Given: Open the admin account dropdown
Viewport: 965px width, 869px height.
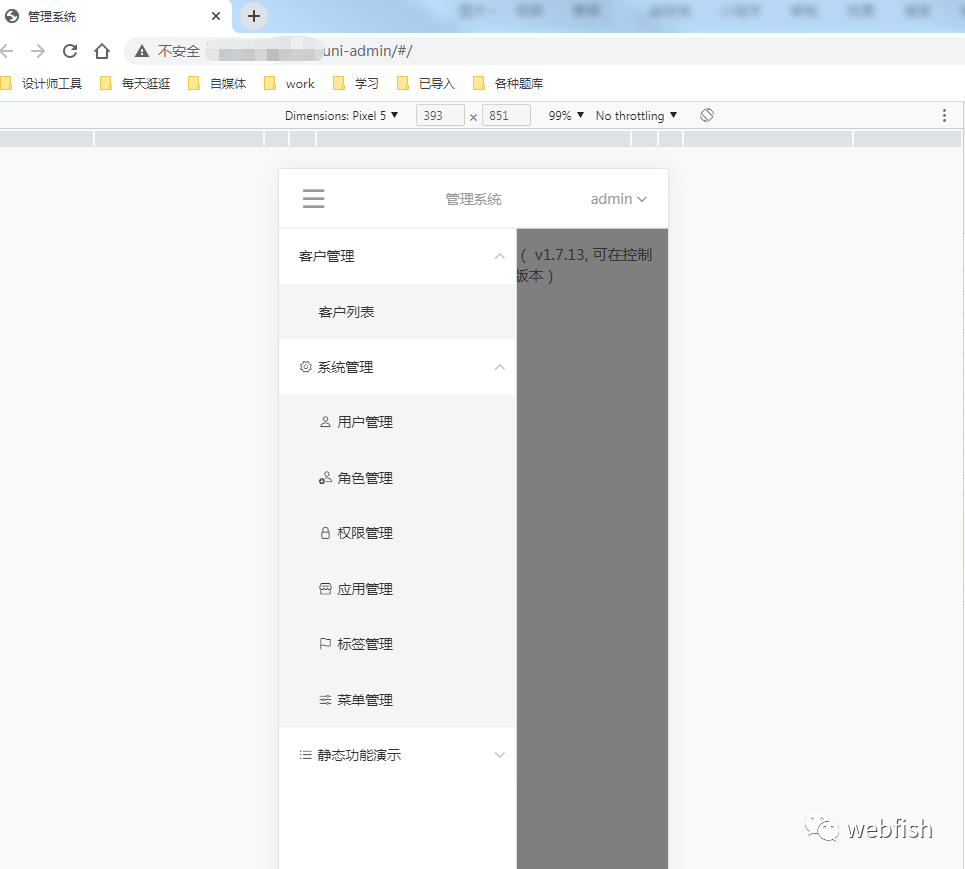Looking at the screenshot, I should click(x=618, y=198).
